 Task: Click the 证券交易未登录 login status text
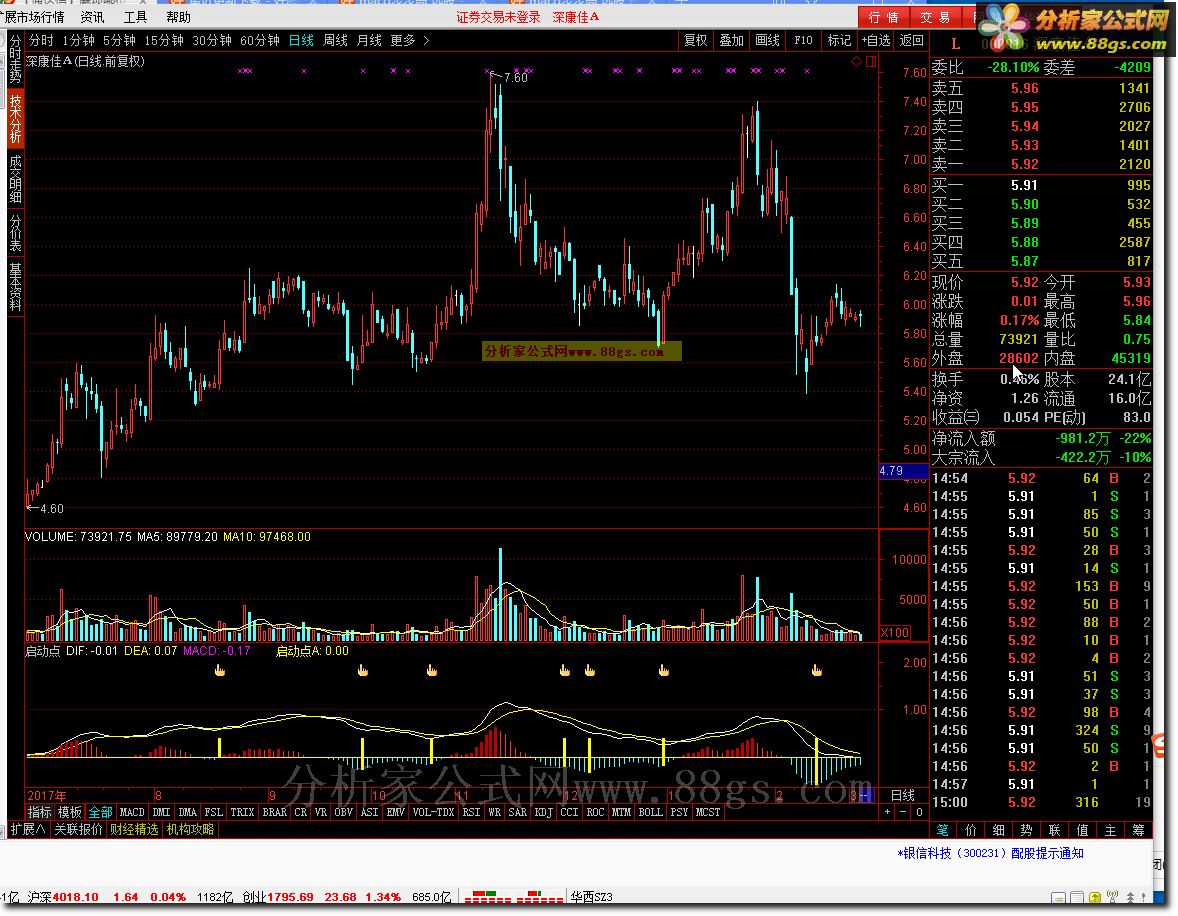(x=498, y=17)
